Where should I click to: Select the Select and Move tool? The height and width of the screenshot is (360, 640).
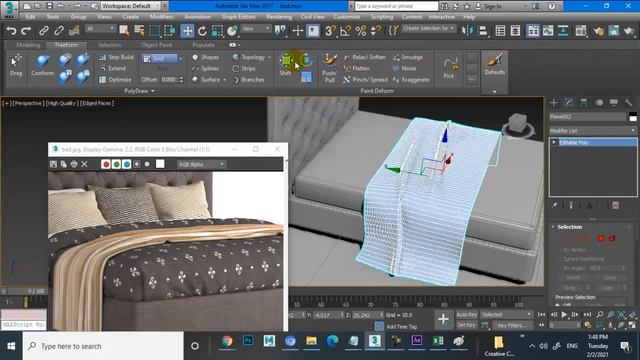pyautogui.click(x=187, y=31)
